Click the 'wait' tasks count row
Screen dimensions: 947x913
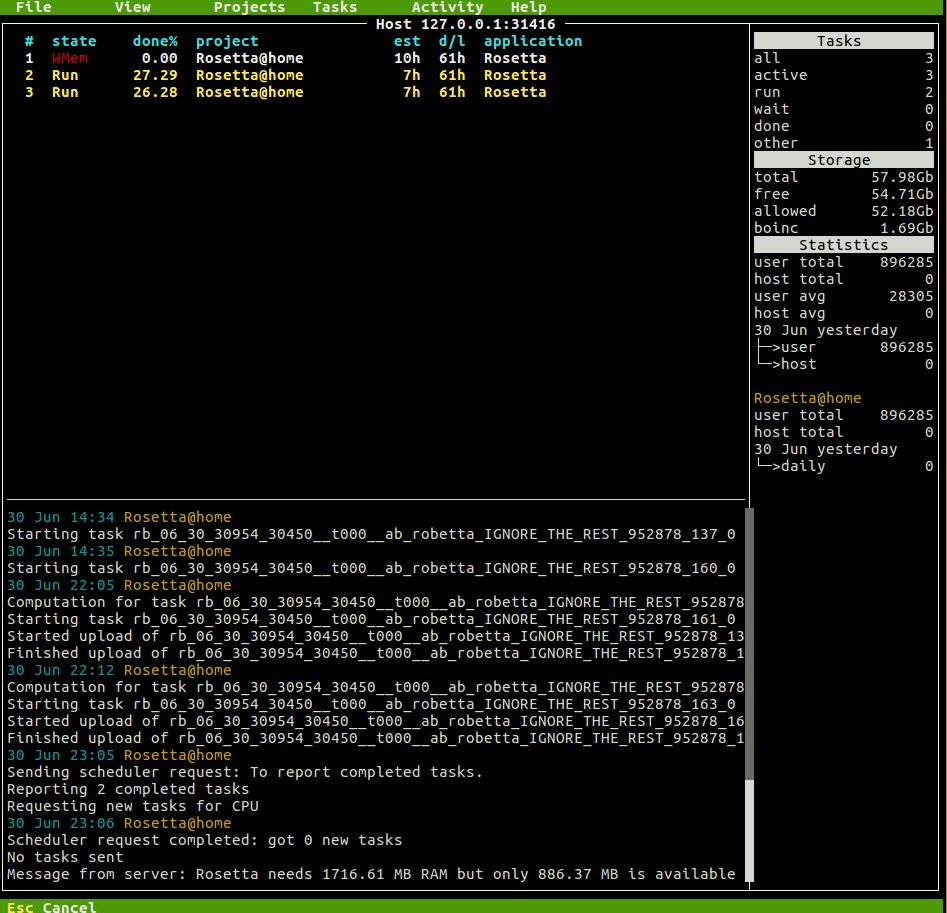tap(843, 109)
